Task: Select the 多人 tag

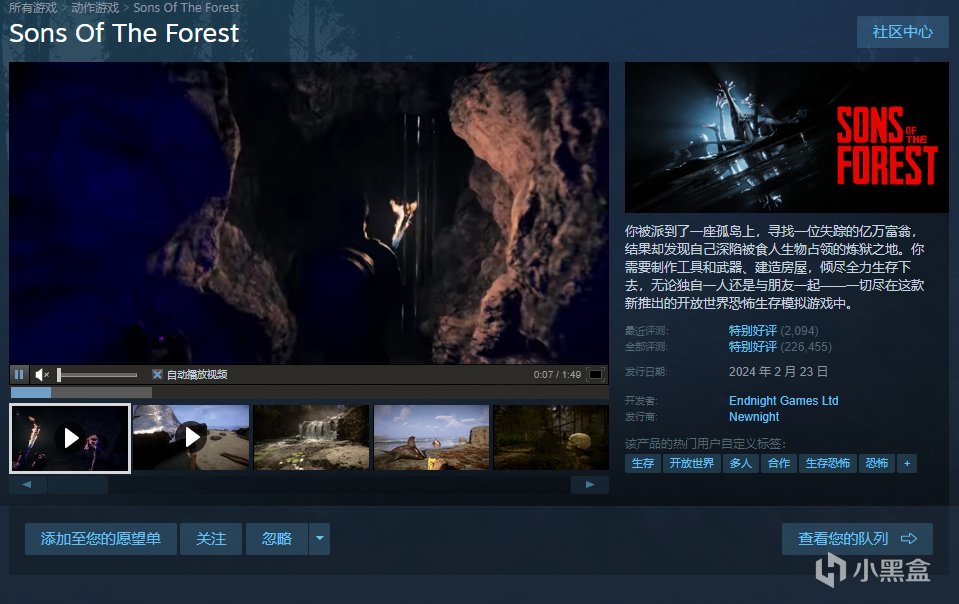Action: coord(741,463)
